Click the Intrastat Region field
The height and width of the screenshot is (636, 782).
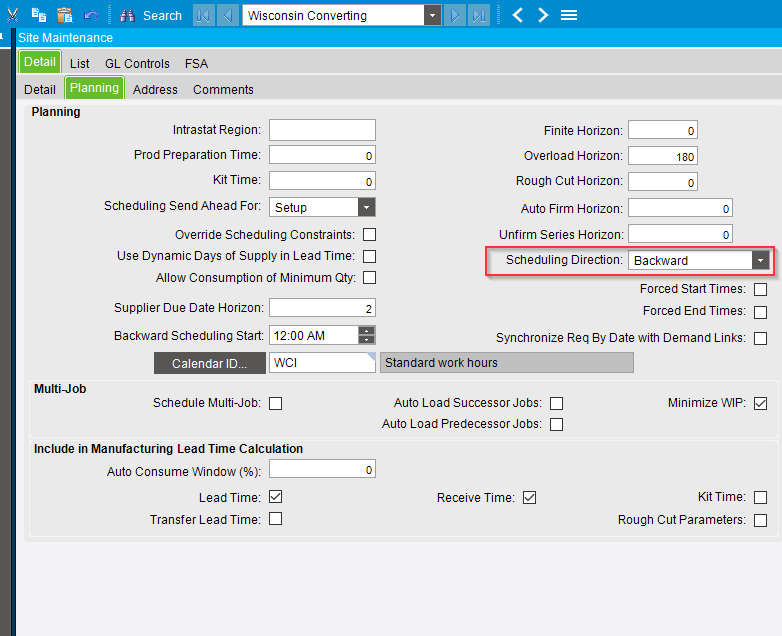(322, 130)
